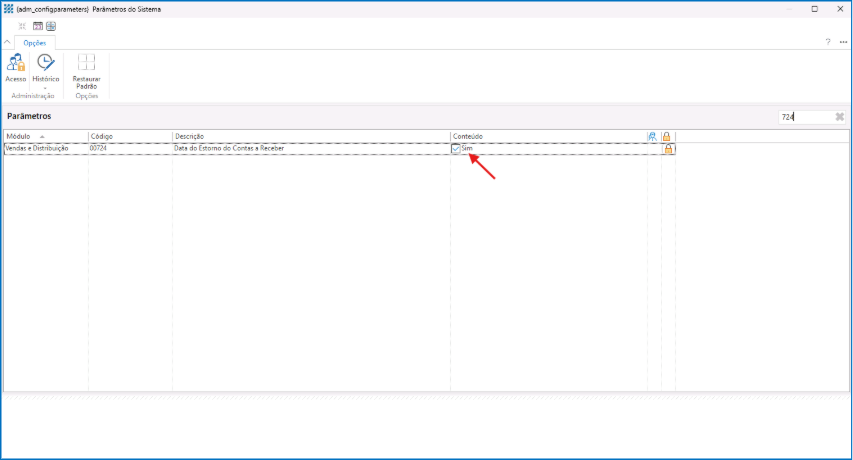Screen dimensions: 853x460
Task: Click the calculator icon in quick toolbar
Action: 51,26
